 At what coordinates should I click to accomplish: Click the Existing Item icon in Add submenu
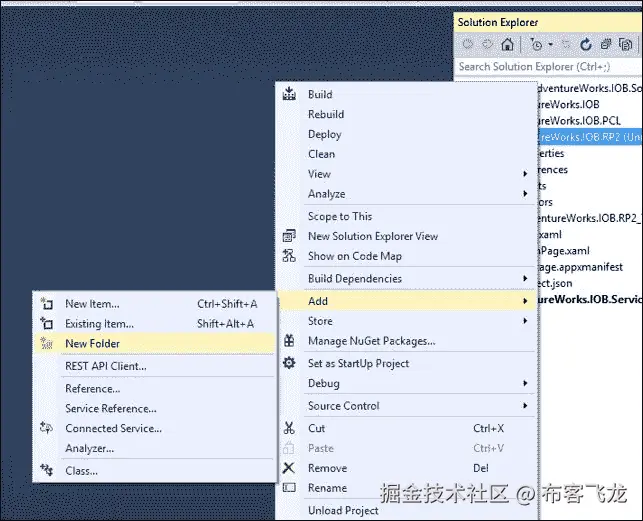point(46,324)
